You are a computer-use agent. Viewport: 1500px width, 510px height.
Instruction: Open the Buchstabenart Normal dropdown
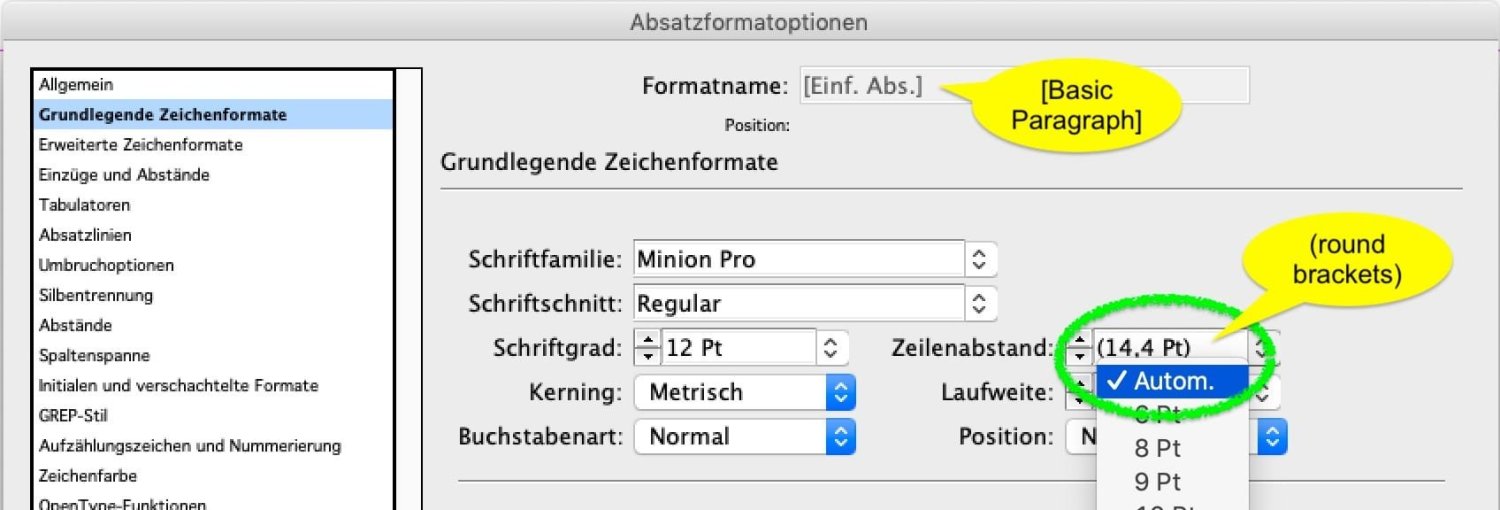point(841,436)
